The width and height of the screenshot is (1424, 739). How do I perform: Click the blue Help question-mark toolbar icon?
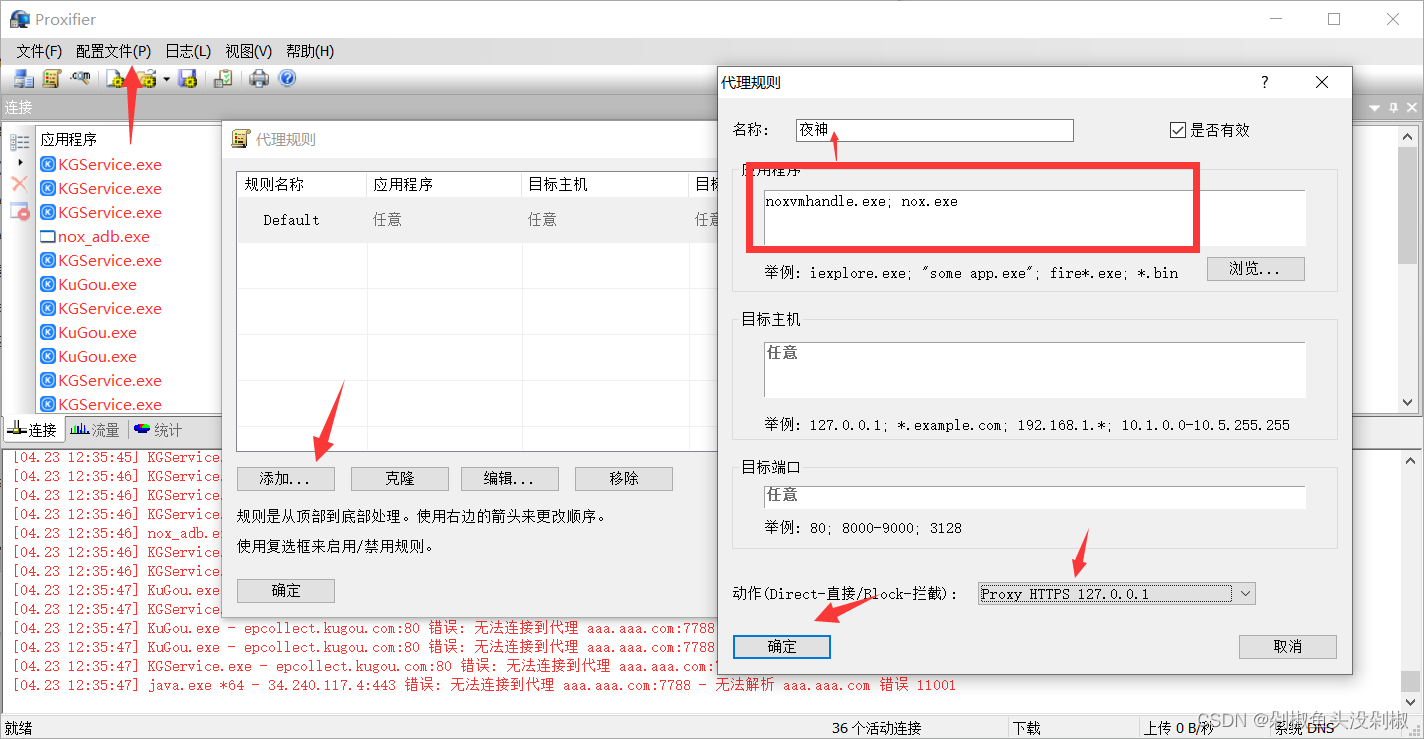tap(287, 78)
